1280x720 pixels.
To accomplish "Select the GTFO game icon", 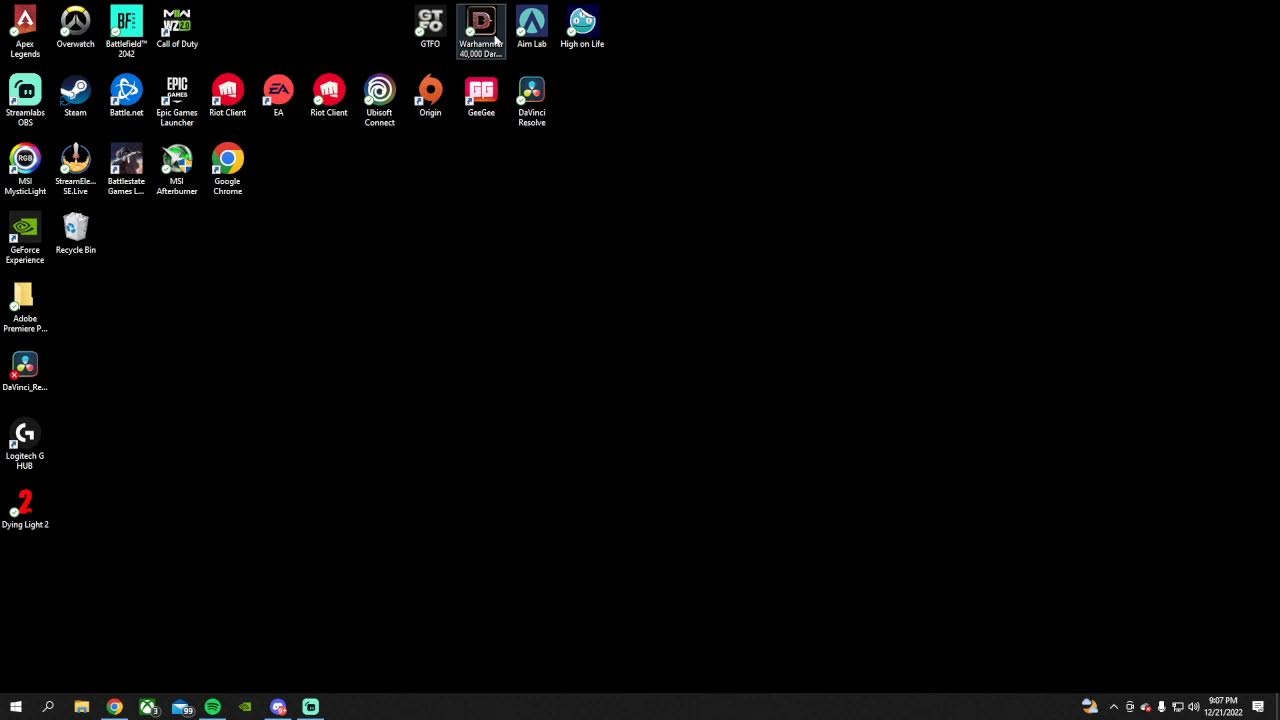I will (x=430, y=28).
